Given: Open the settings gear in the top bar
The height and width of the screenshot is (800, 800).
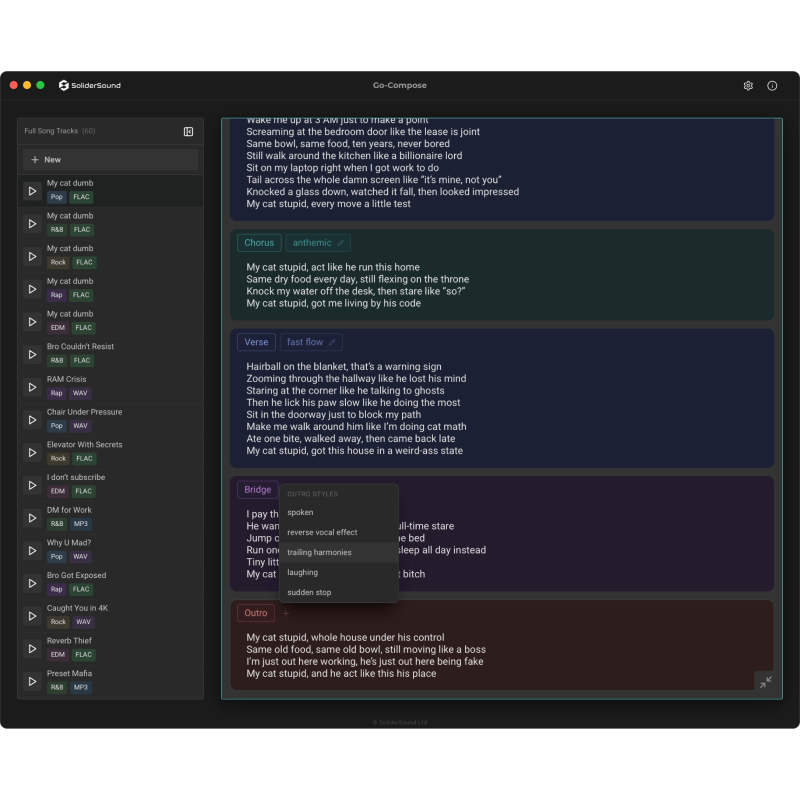Looking at the screenshot, I should coord(747,86).
